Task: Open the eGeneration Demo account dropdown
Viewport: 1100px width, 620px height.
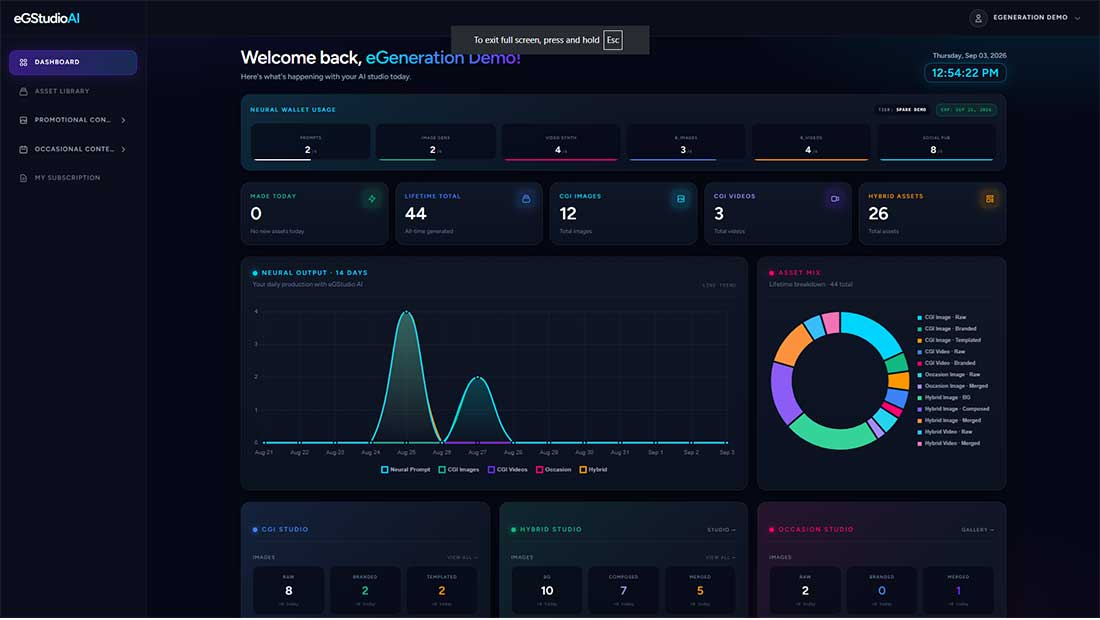Action: [x=1026, y=18]
